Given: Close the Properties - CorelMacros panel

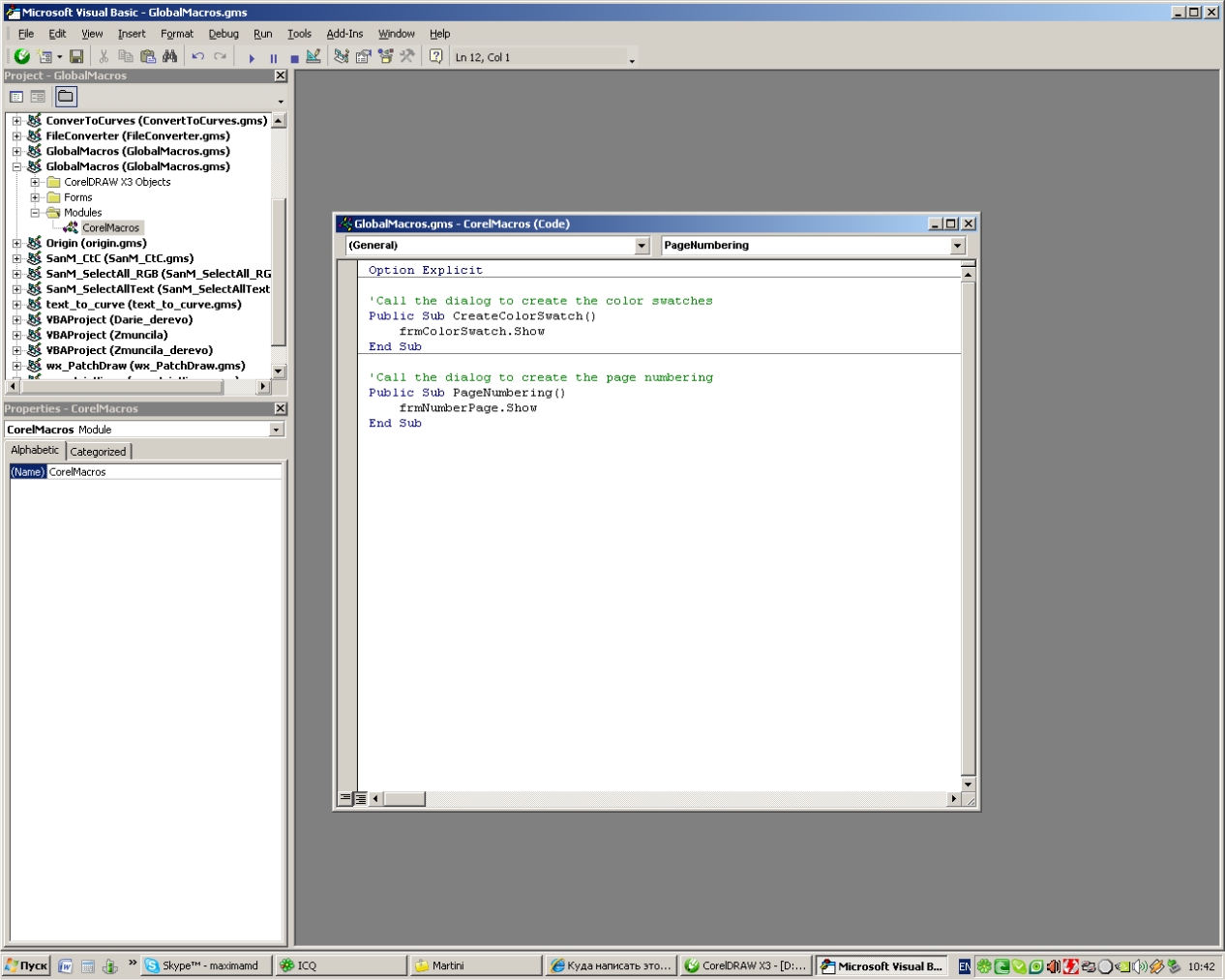Looking at the screenshot, I should tap(281, 408).
